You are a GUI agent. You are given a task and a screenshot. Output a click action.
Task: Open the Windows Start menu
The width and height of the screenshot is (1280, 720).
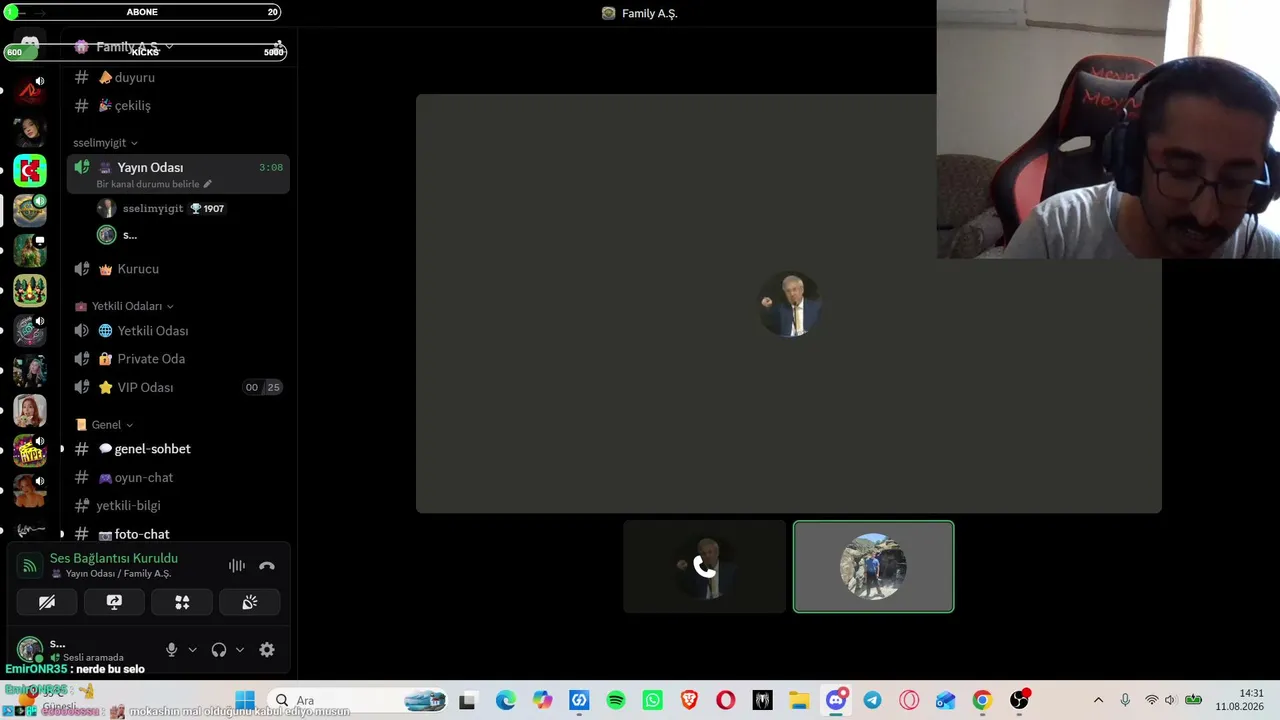(x=245, y=701)
